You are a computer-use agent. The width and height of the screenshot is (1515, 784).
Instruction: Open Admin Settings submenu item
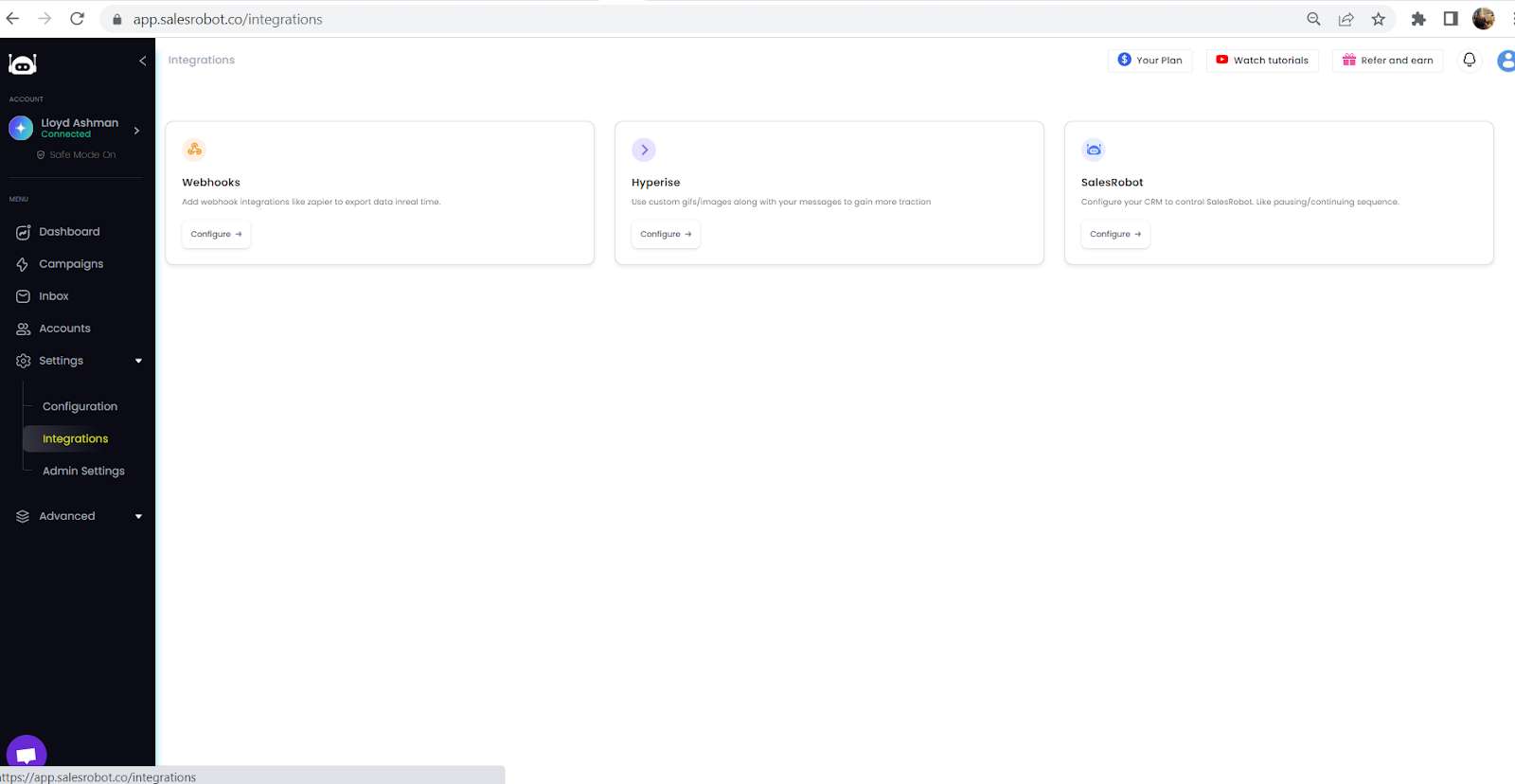point(83,471)
